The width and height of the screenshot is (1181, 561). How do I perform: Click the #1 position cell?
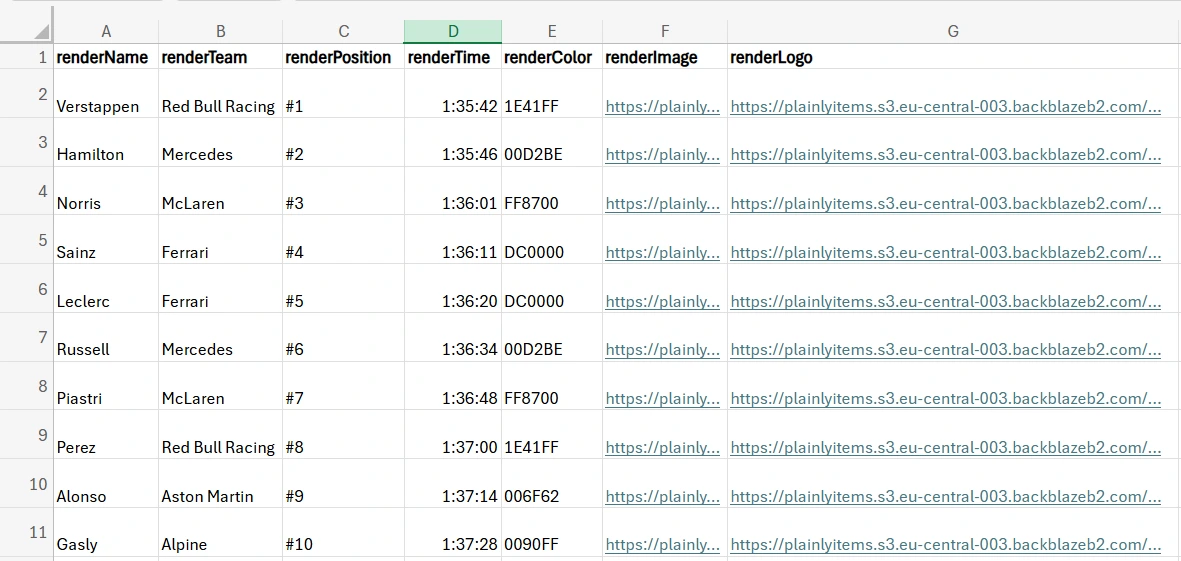[x=343, y=94]
